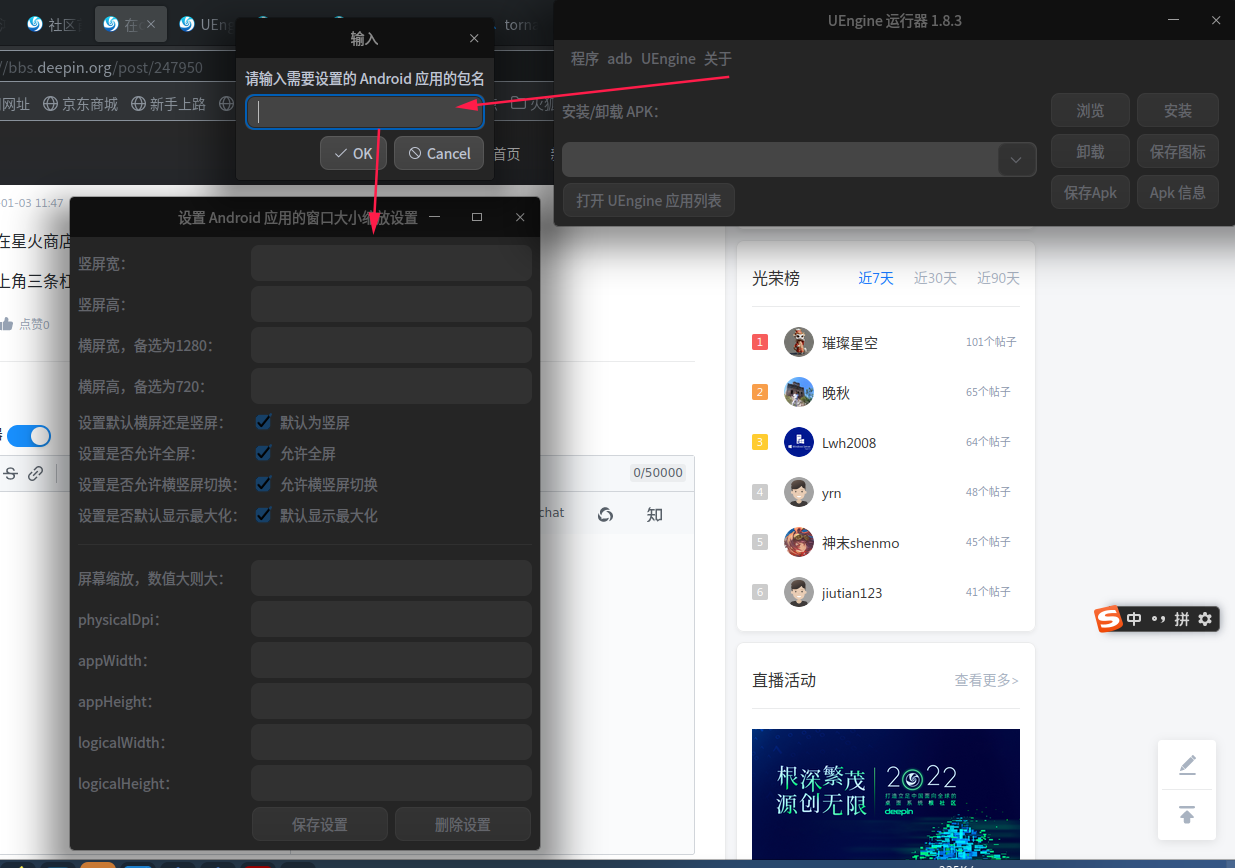The height and width of the screenshot is (868, 1235).
Task: Click the Sogou pinyin 拼 icon
Action: click(1182, 619)
